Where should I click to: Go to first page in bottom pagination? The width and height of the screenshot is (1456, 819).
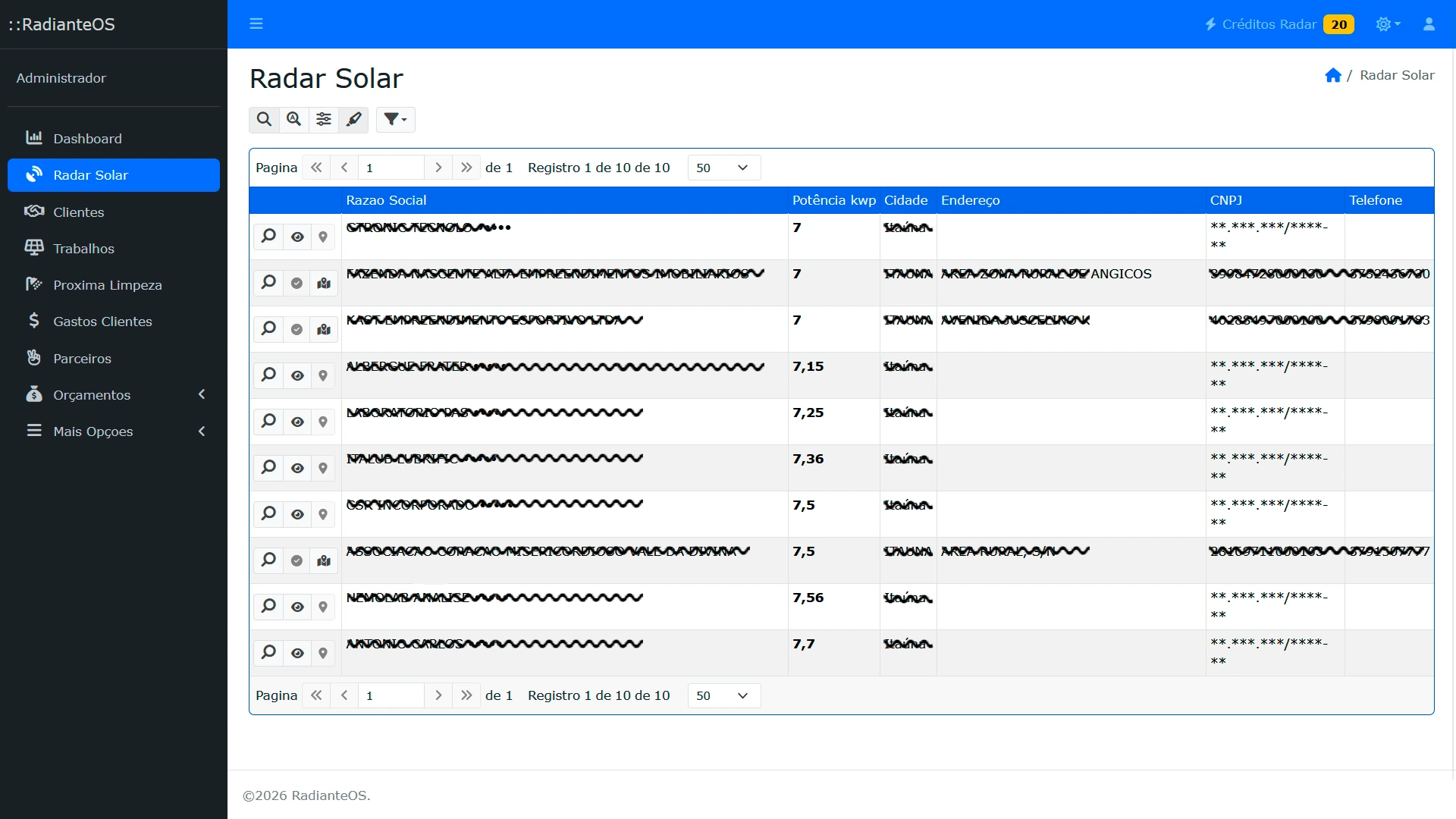pos(316,695)
